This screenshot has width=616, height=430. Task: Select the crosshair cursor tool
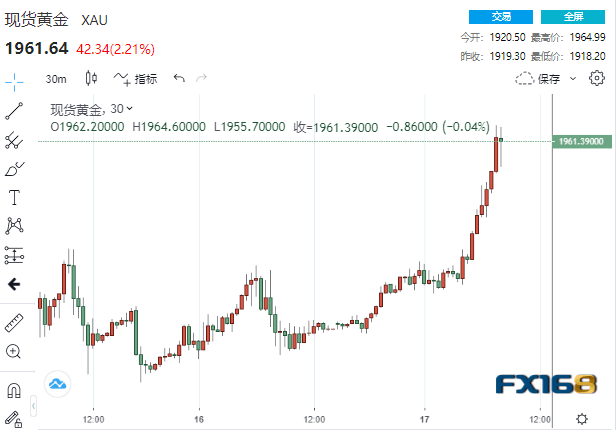click(x=14, y=79)
